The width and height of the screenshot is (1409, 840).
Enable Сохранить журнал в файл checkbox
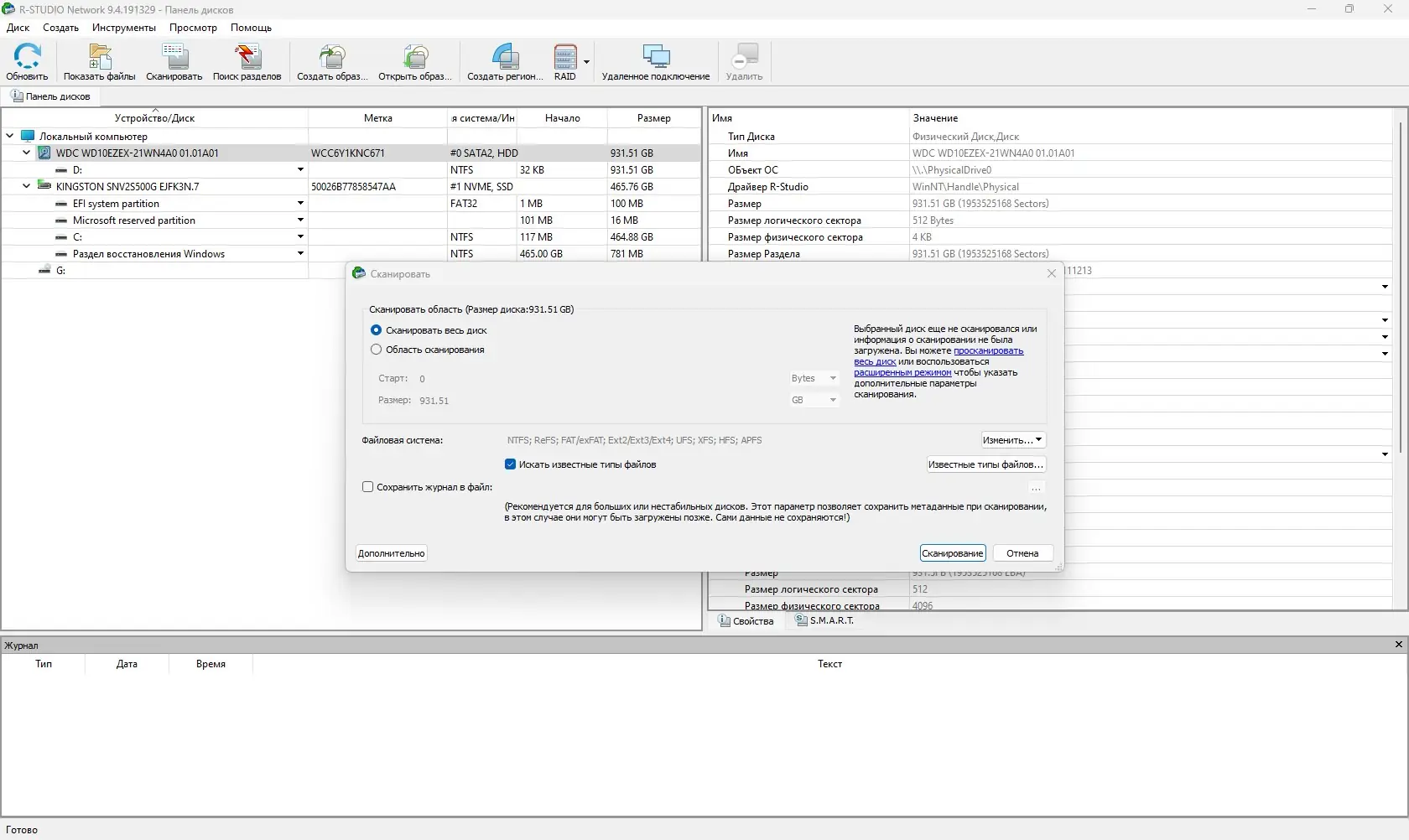(x=367, y=487)
